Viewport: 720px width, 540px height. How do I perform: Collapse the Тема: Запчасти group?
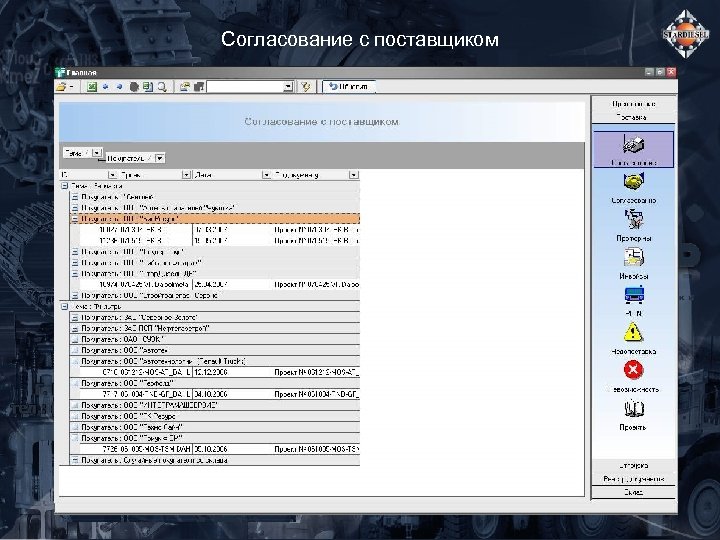click(64, 186)
